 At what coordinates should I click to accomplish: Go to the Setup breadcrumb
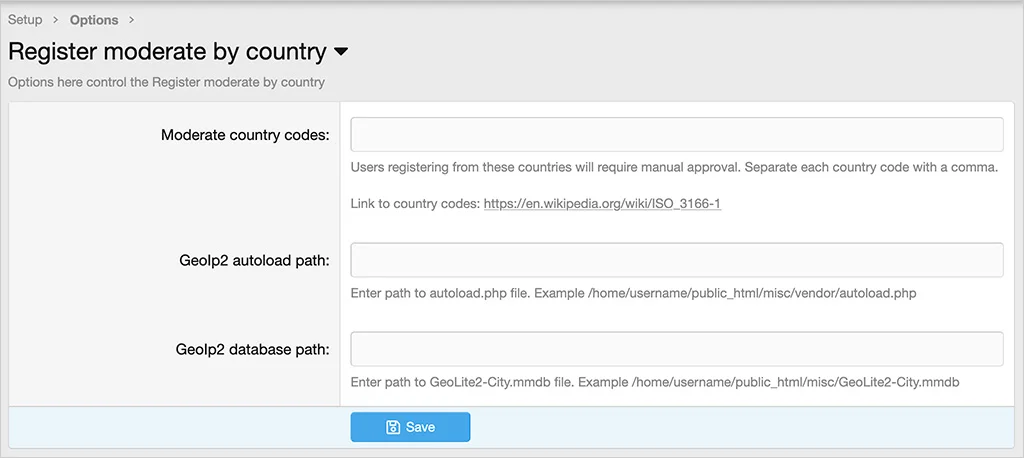coord(25,20)
